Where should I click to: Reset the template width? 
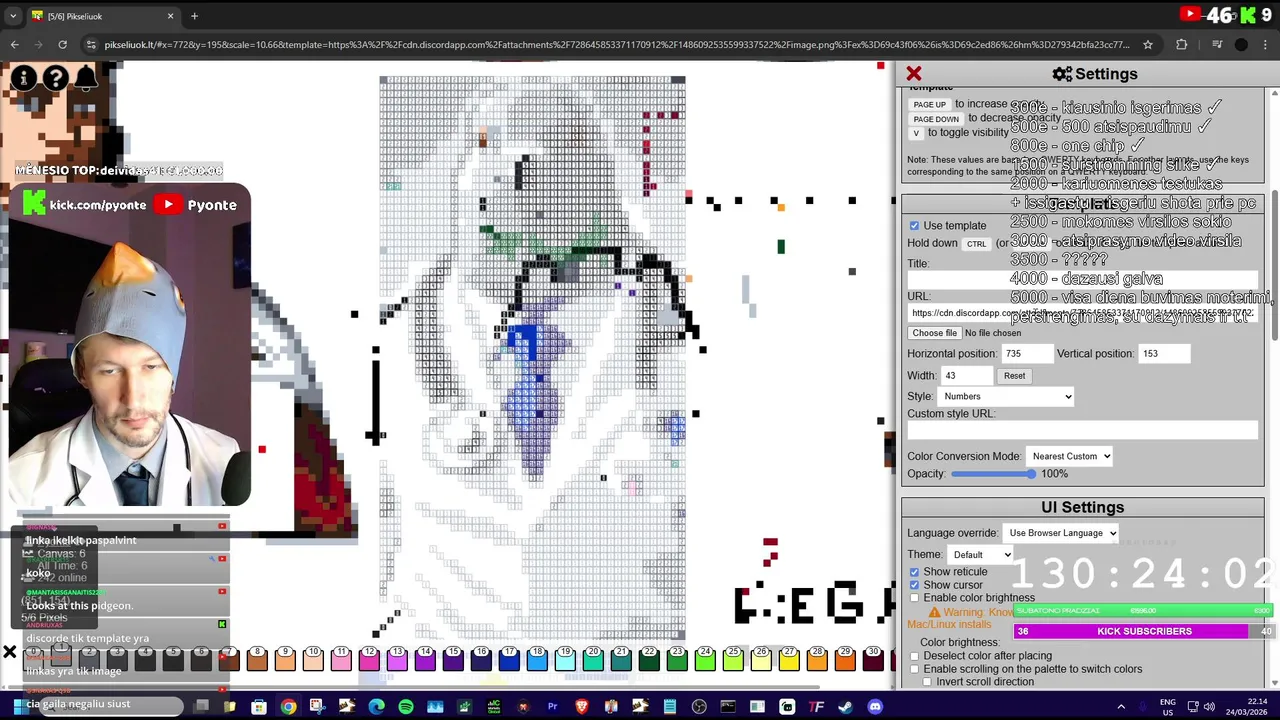coord(1014,376)
